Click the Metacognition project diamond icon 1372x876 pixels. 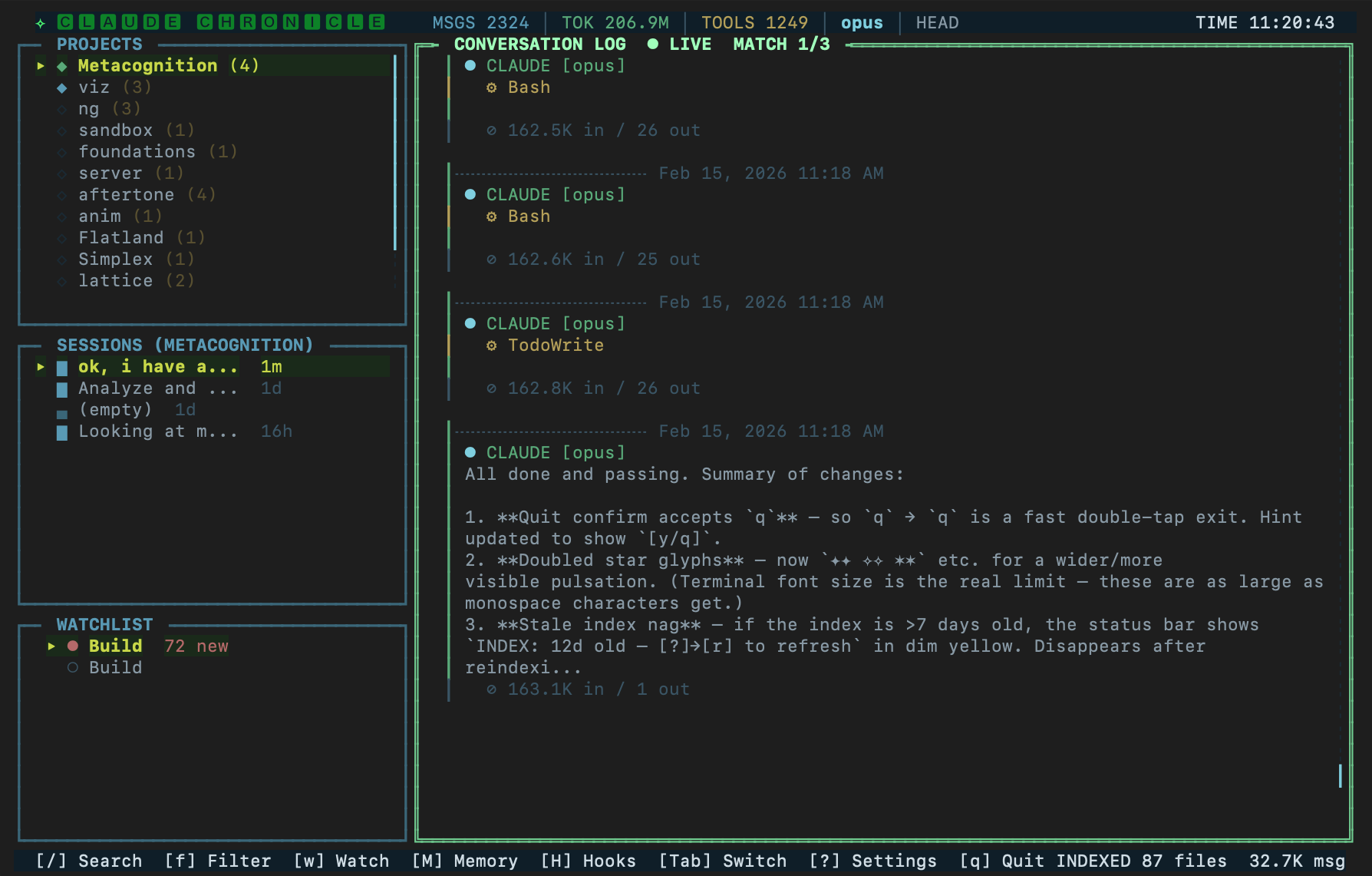pyautogui.click(x=63, y=65)
